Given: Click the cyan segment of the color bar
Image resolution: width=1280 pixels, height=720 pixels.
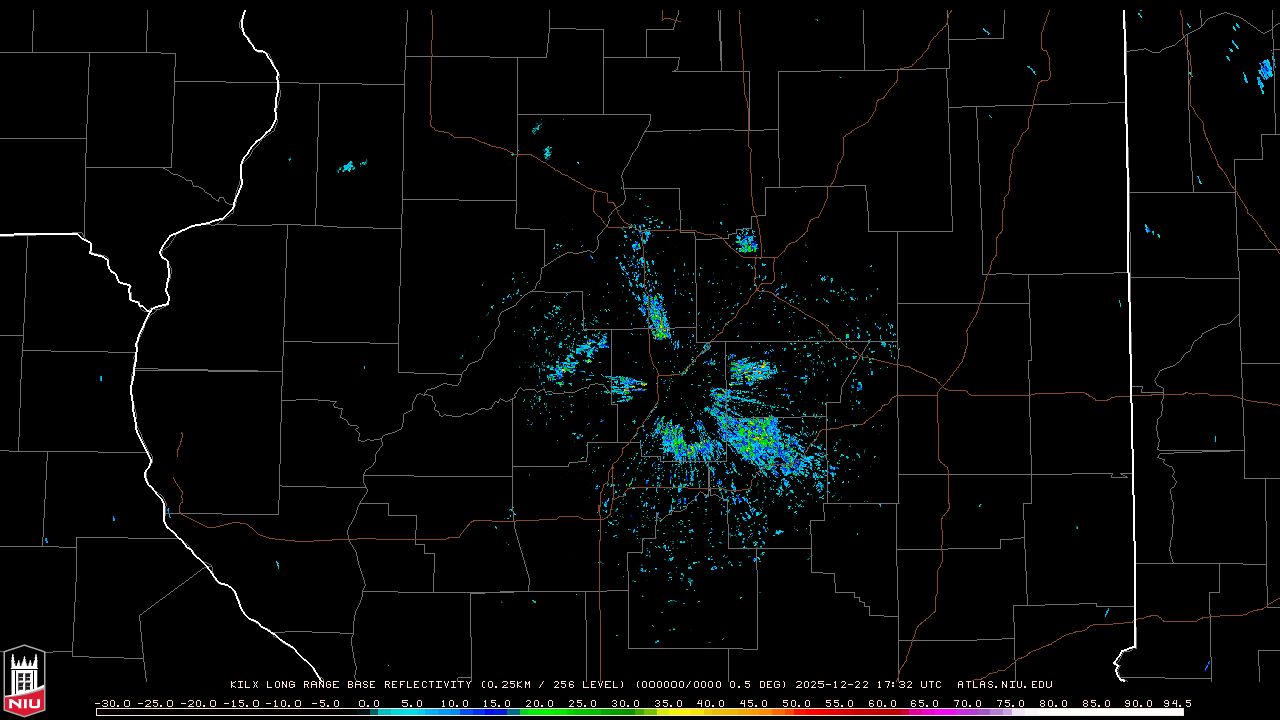Looking at the screenshot, I should coord(420,712).
